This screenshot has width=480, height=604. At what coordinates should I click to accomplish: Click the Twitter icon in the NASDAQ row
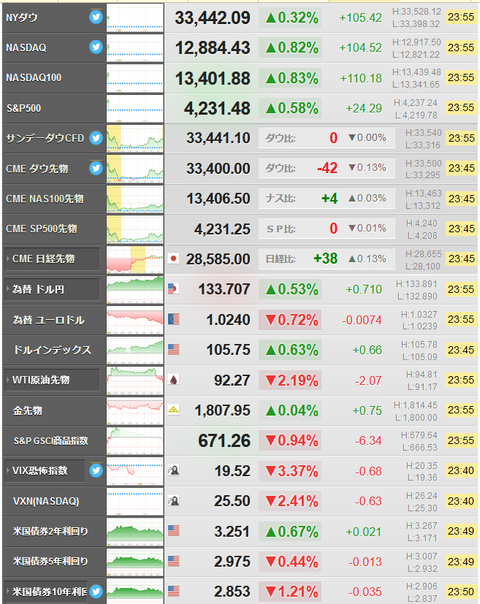coord(96,47)
